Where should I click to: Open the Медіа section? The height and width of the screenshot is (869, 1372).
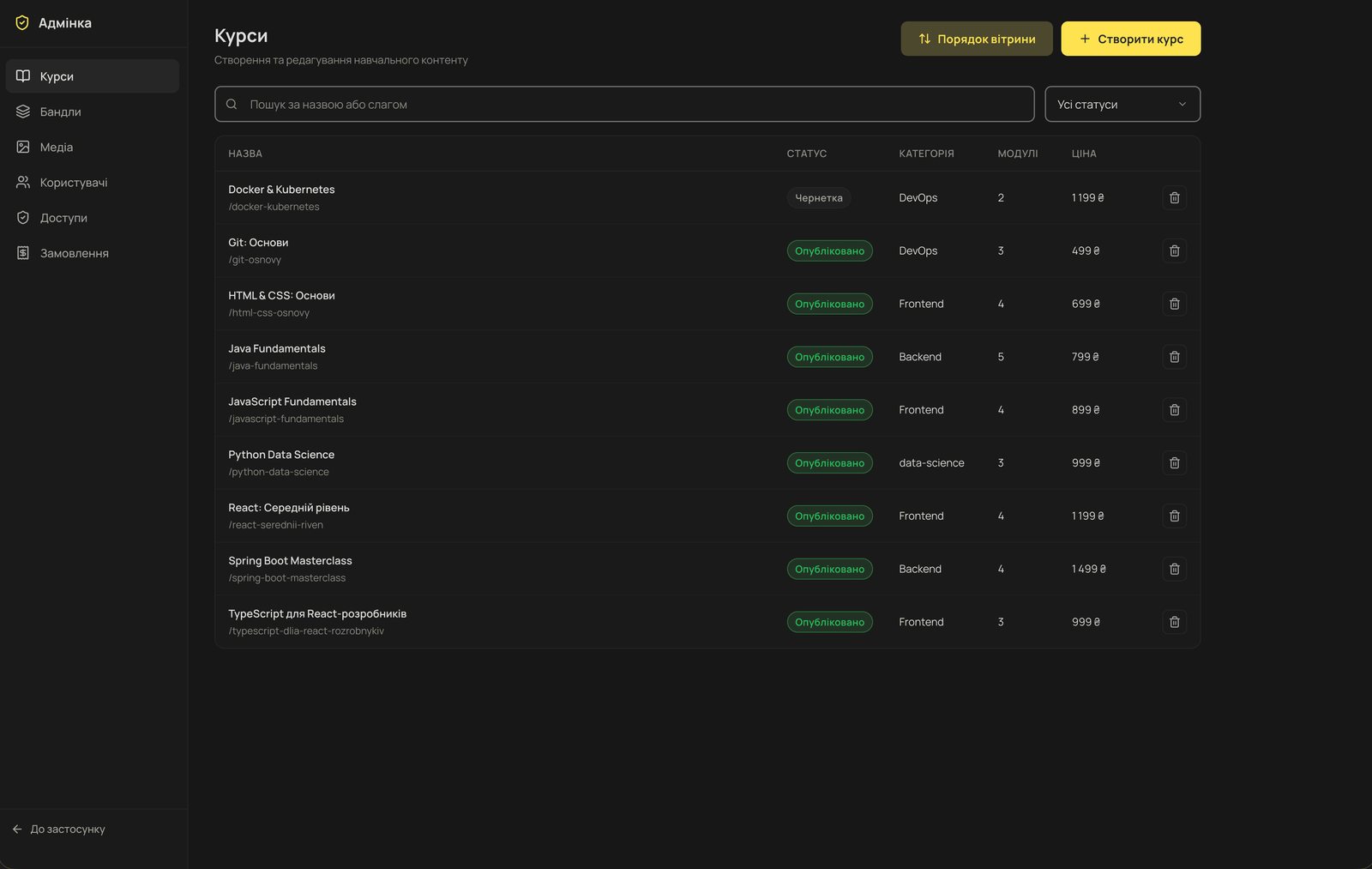(93, 147)
